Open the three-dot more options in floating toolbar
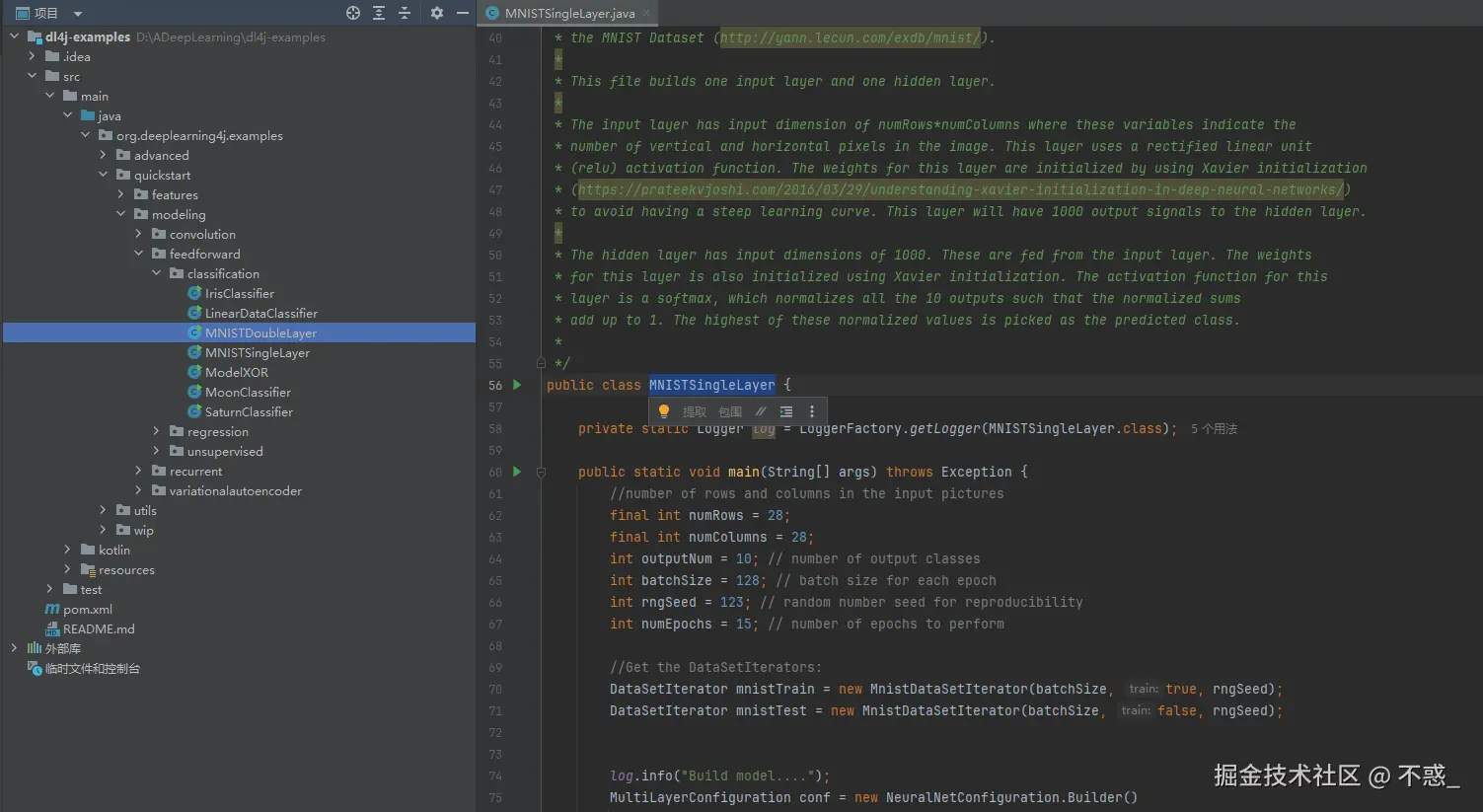 [x=812, y=411]
